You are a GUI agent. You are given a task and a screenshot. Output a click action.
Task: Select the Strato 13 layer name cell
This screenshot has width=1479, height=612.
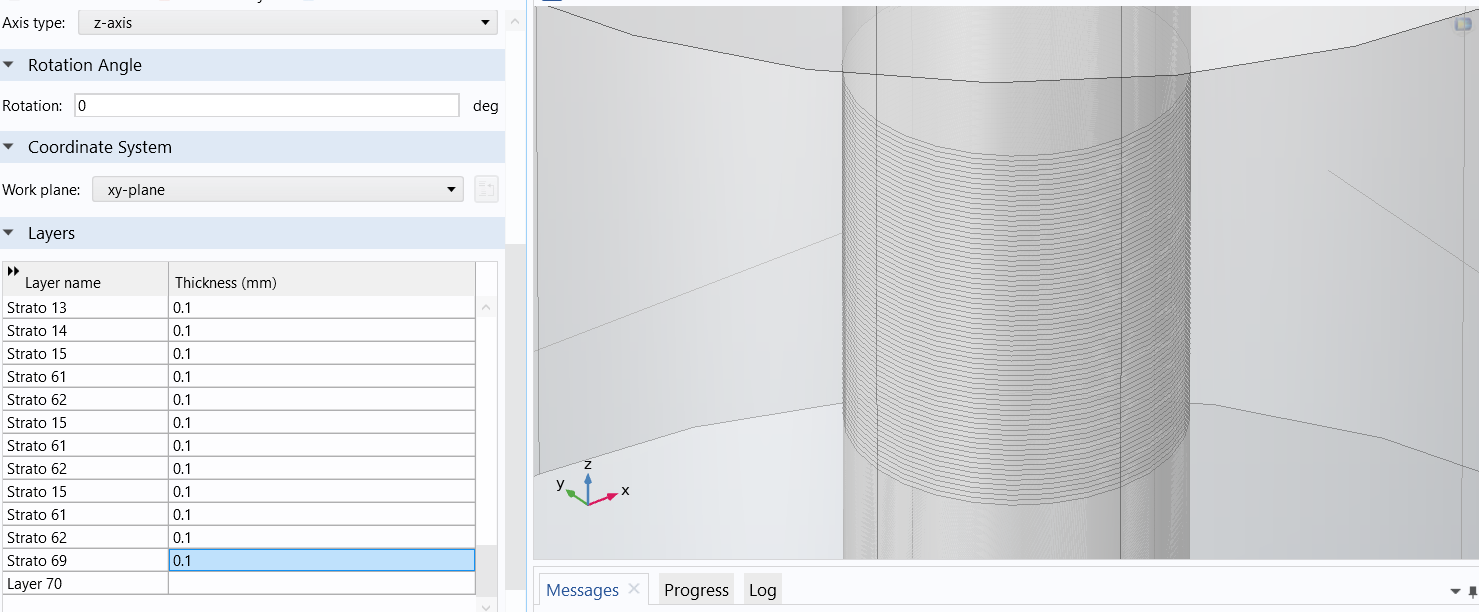[85, 307]
